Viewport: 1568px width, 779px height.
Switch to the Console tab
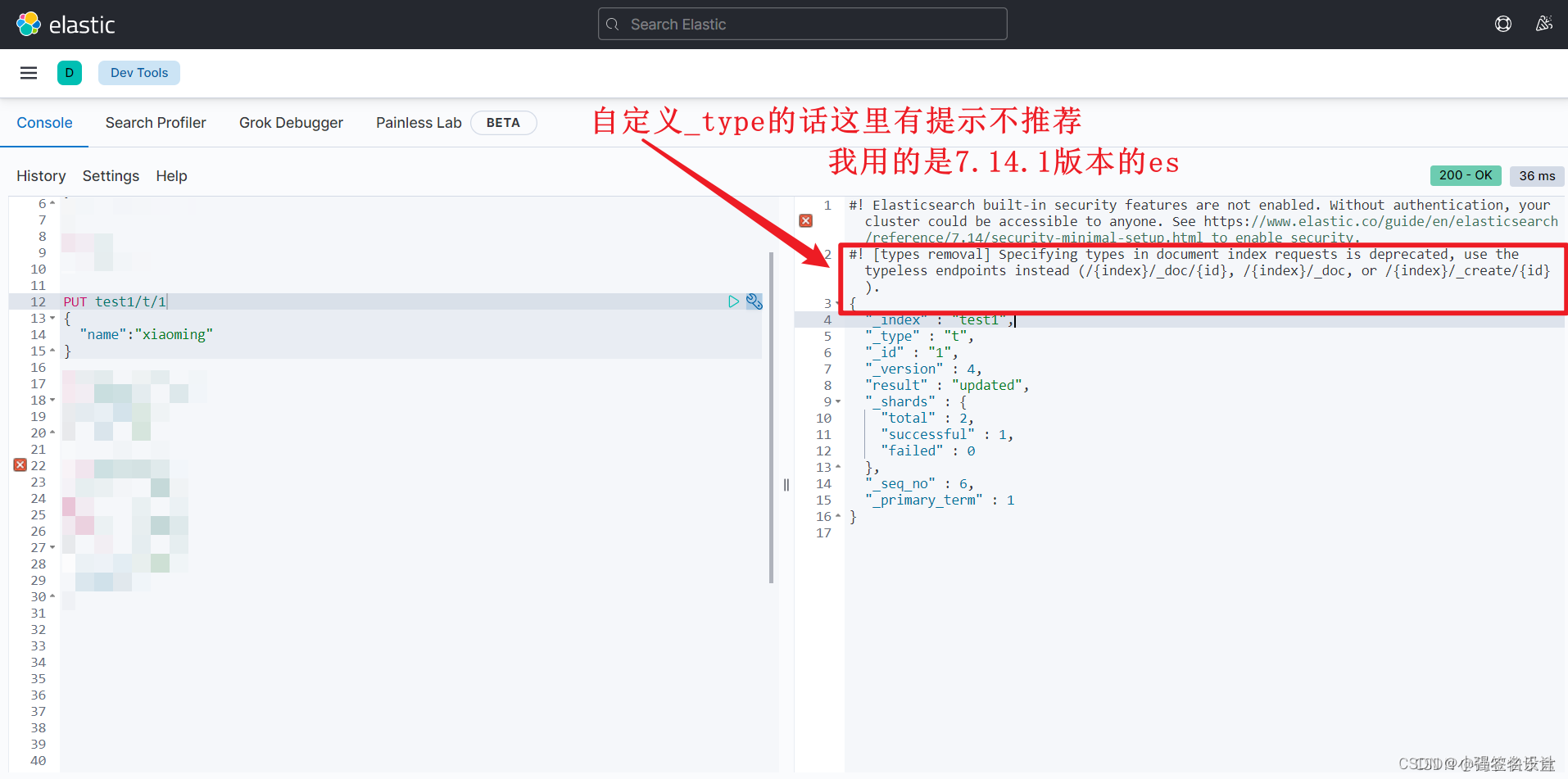click(x=44, y=123)
